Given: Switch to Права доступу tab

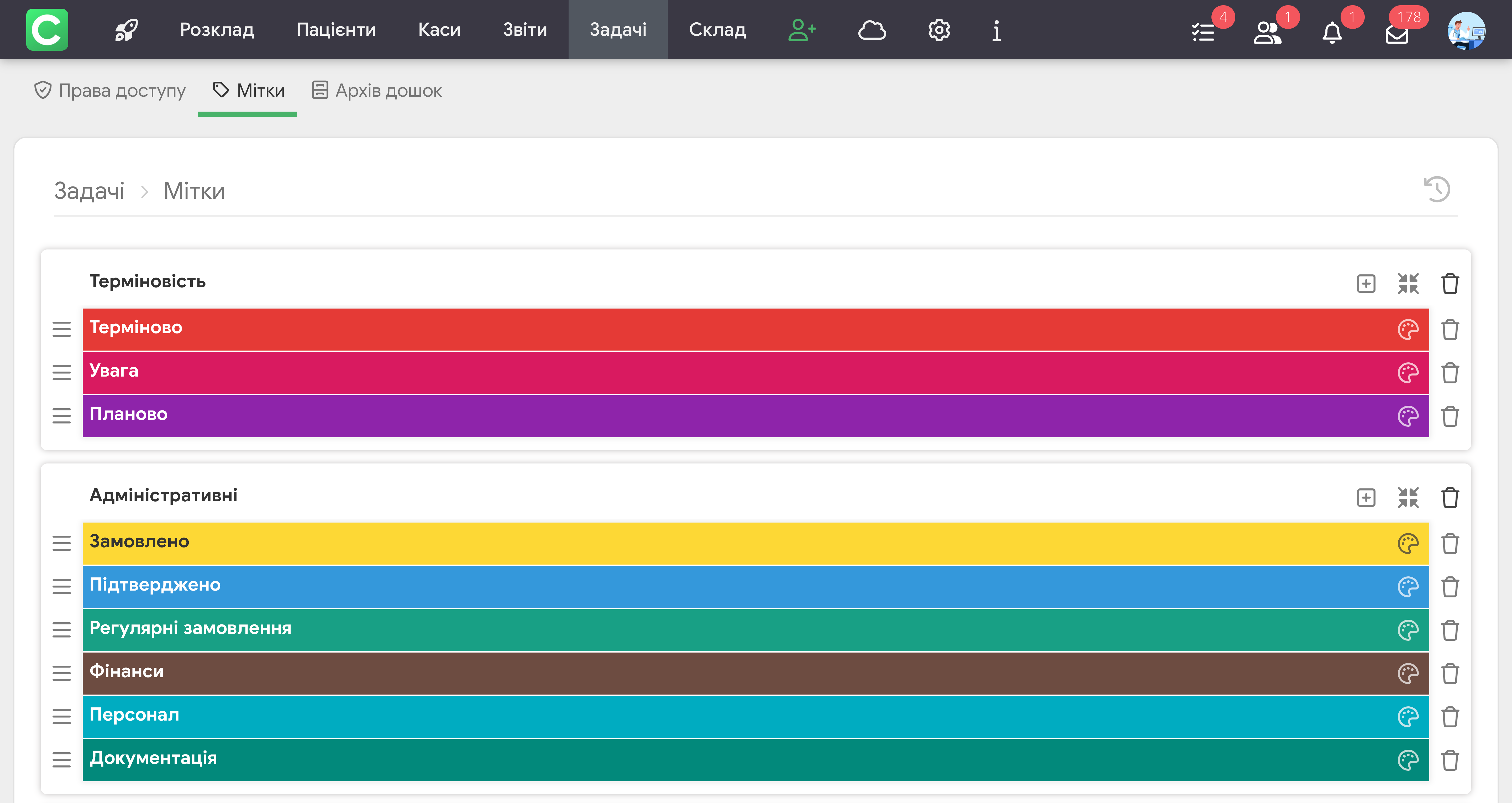Looking at the screenshot, I should tap(110, 90).
